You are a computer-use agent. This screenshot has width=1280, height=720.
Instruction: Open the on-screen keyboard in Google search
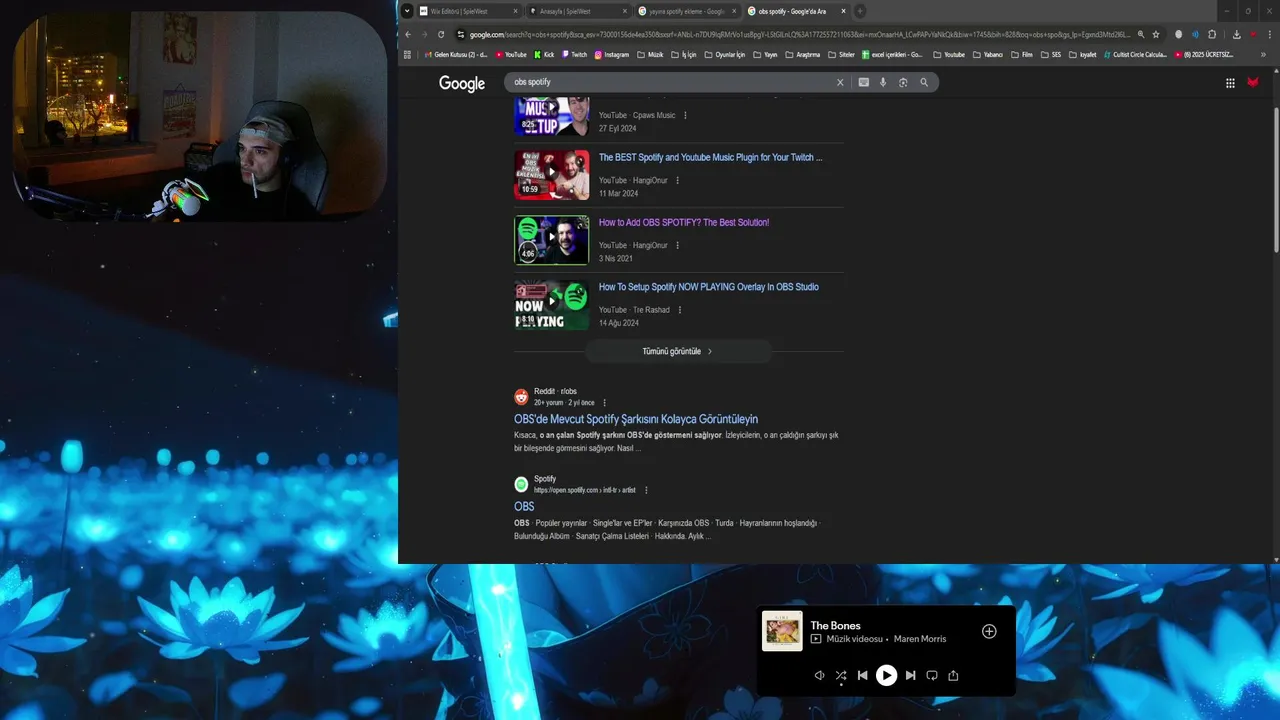point(864,82)
